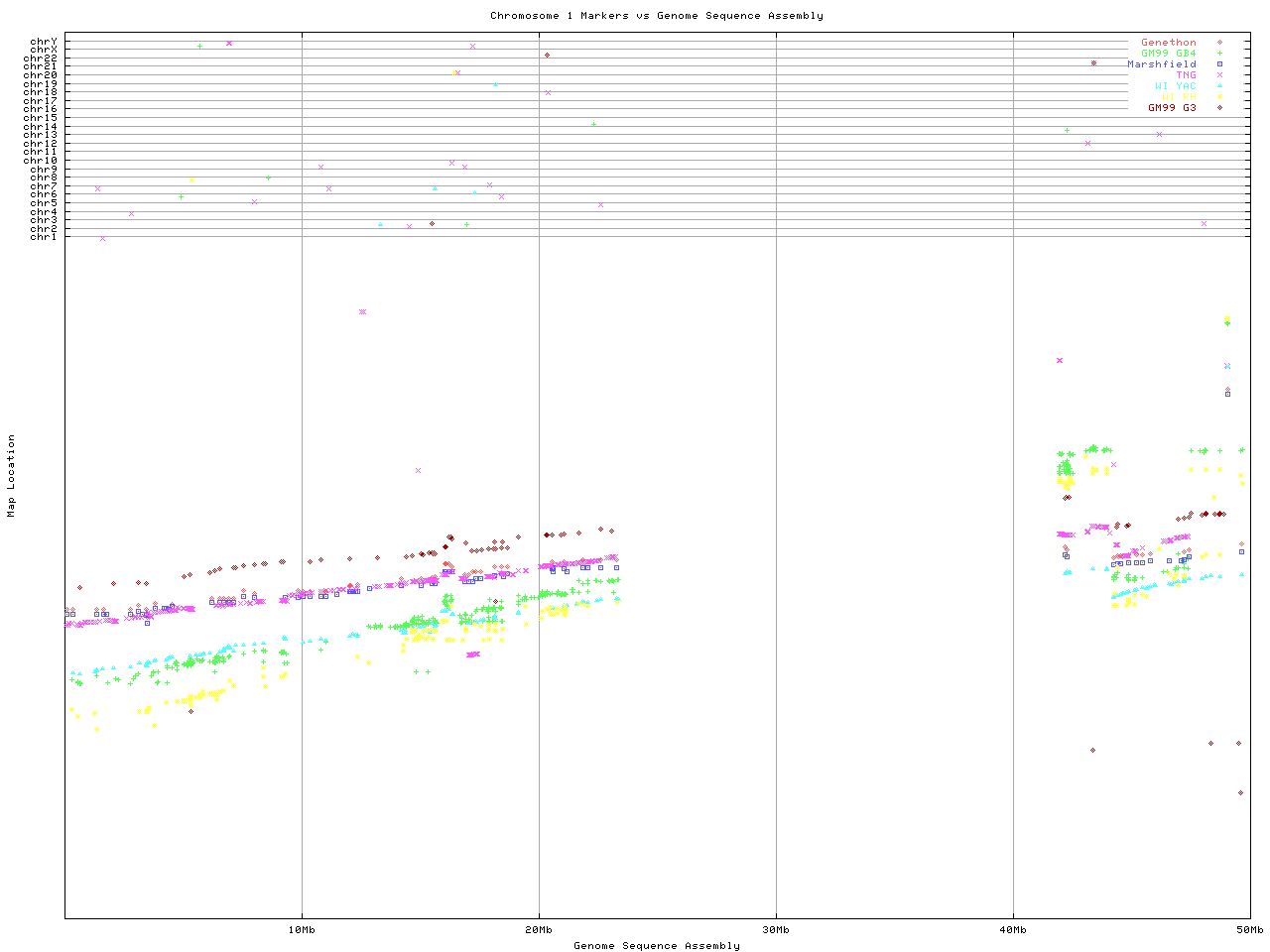This screenshot has width=1270, height=952.
Task: Click the 30Mb tick label
Action: (x=776, y=930)
